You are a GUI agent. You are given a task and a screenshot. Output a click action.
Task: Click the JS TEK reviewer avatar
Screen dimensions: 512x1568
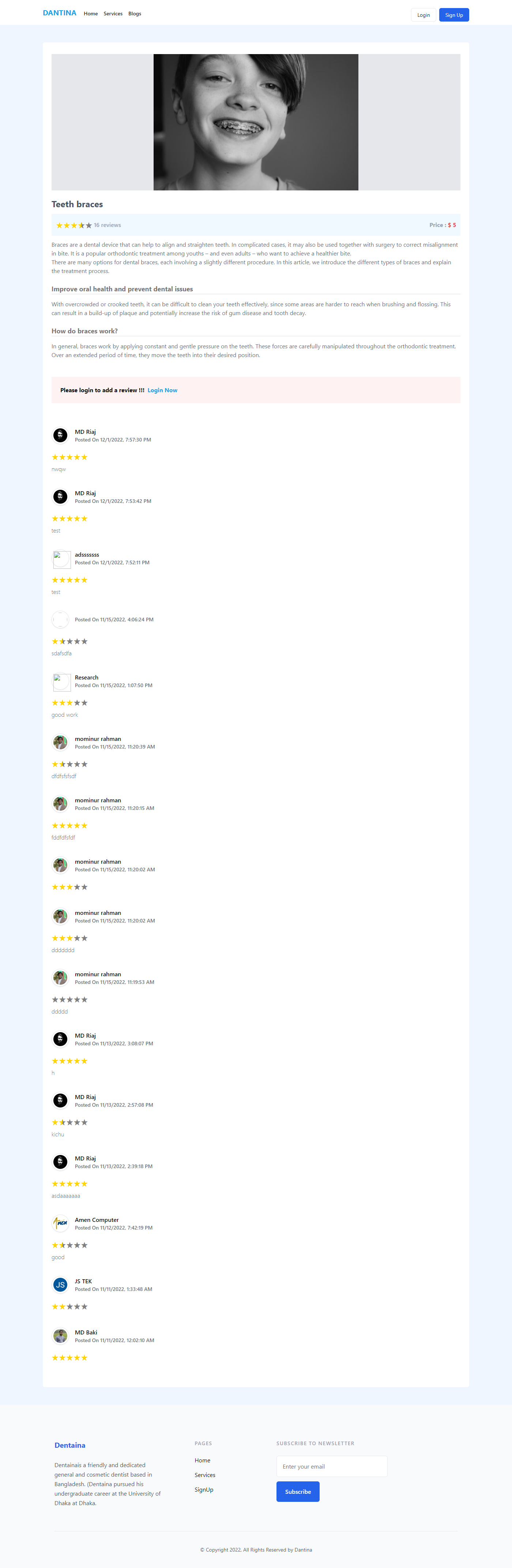click(60, 1285)
